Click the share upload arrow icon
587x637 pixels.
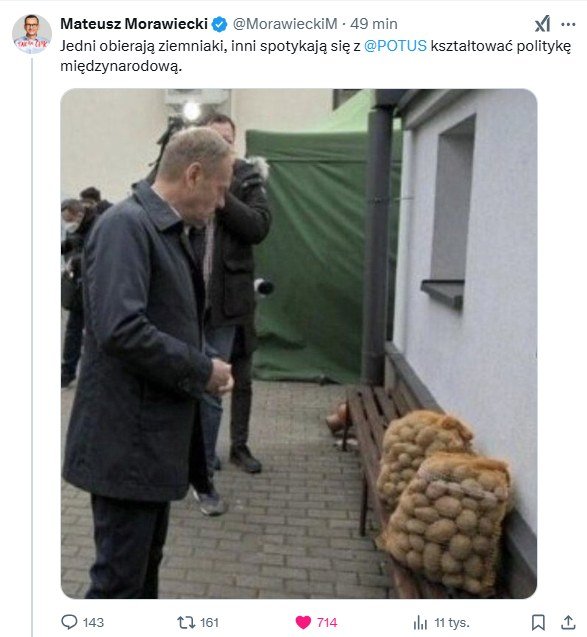coord(568,622)
